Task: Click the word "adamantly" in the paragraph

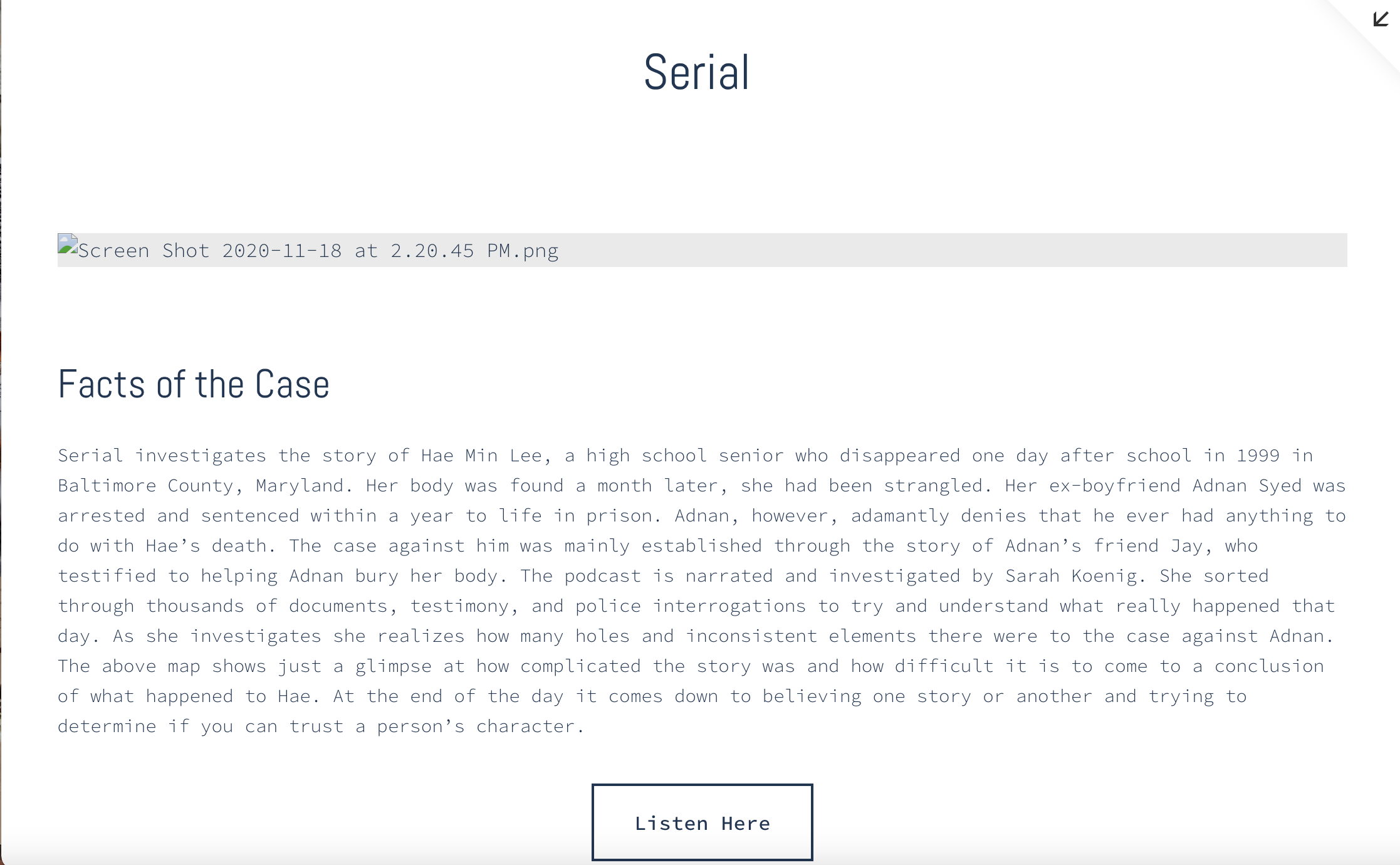Action: pos(900,516)
